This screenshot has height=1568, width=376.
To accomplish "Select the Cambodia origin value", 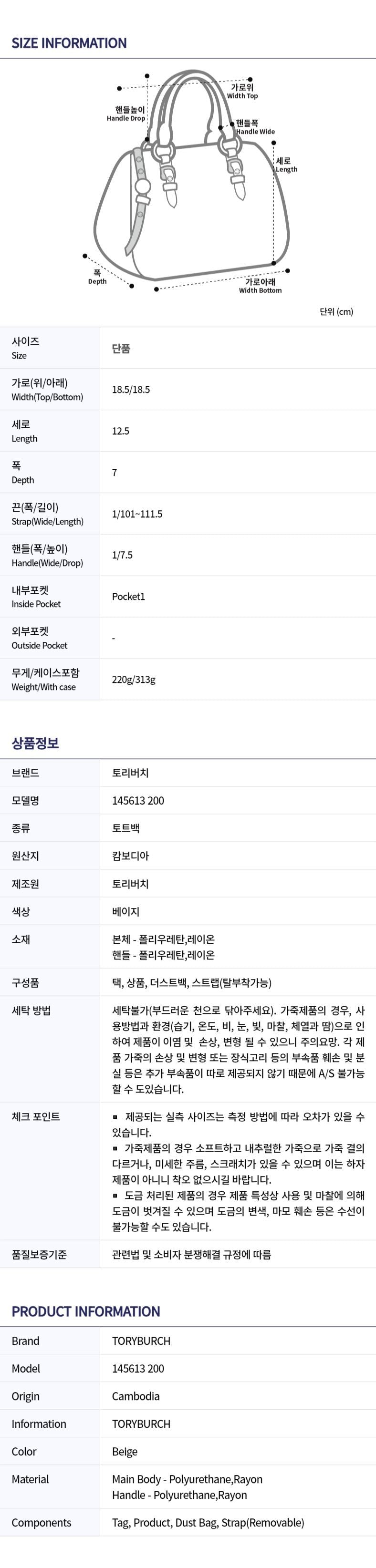I will point(136,1396).
